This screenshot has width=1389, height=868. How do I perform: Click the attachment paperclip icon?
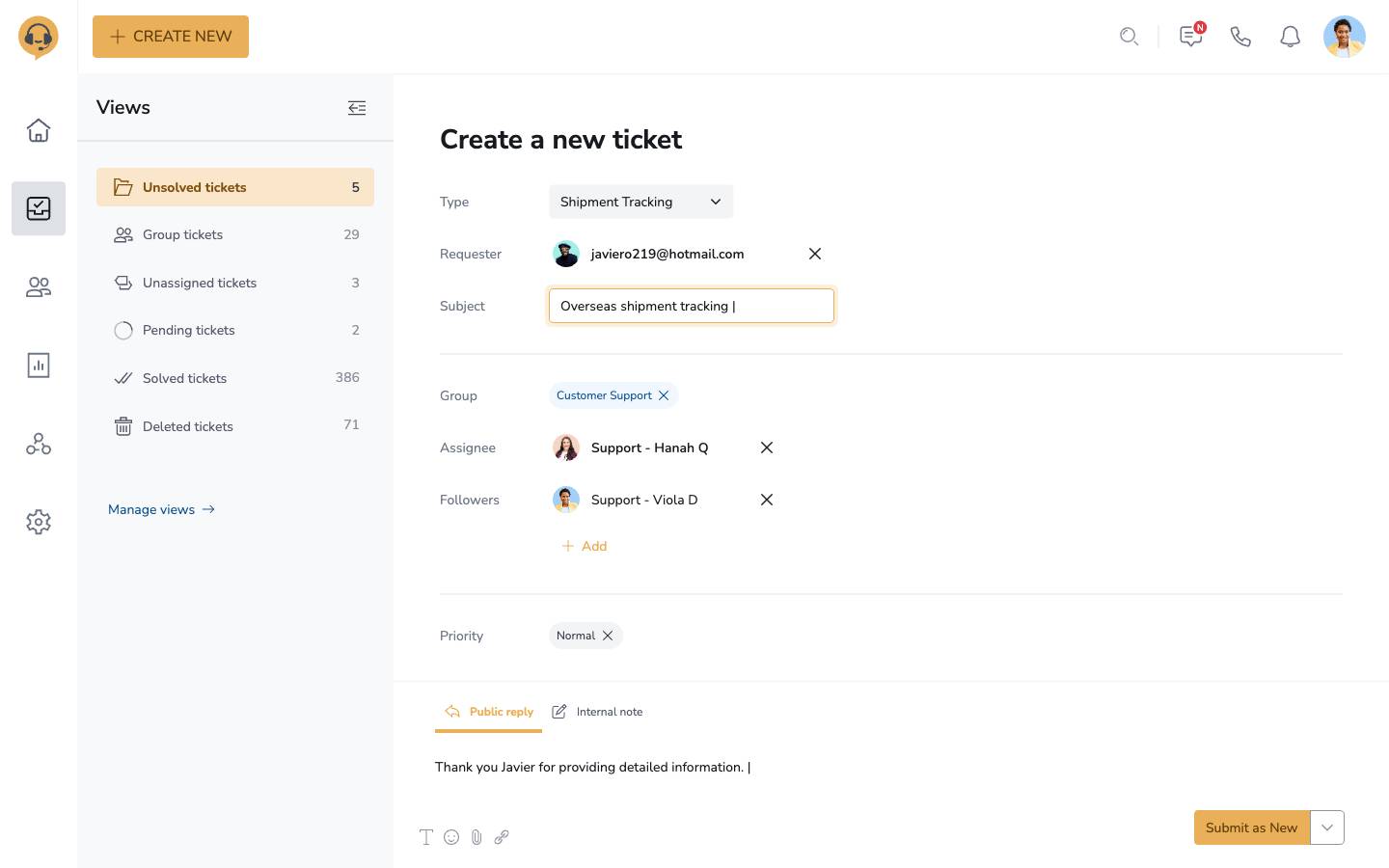[477, 837]
